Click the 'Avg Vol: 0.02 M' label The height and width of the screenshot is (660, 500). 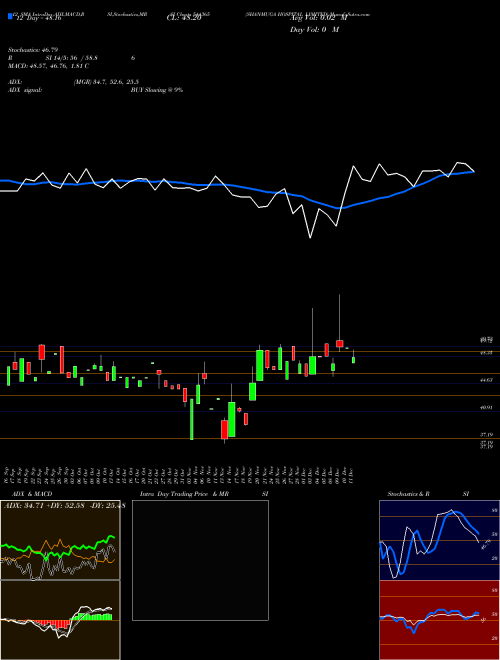[318, 18]
